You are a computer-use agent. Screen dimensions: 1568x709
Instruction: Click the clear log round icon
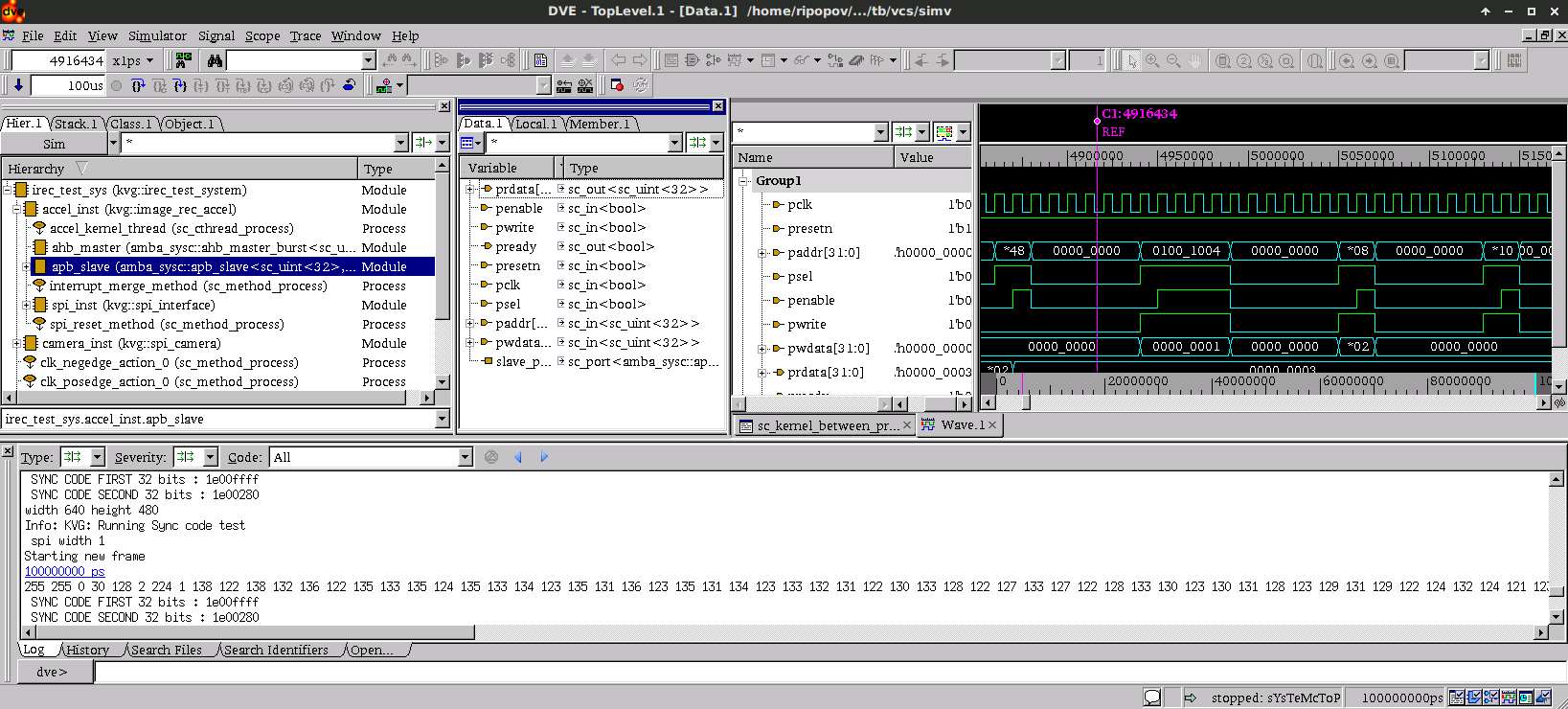tap(491, 457)
